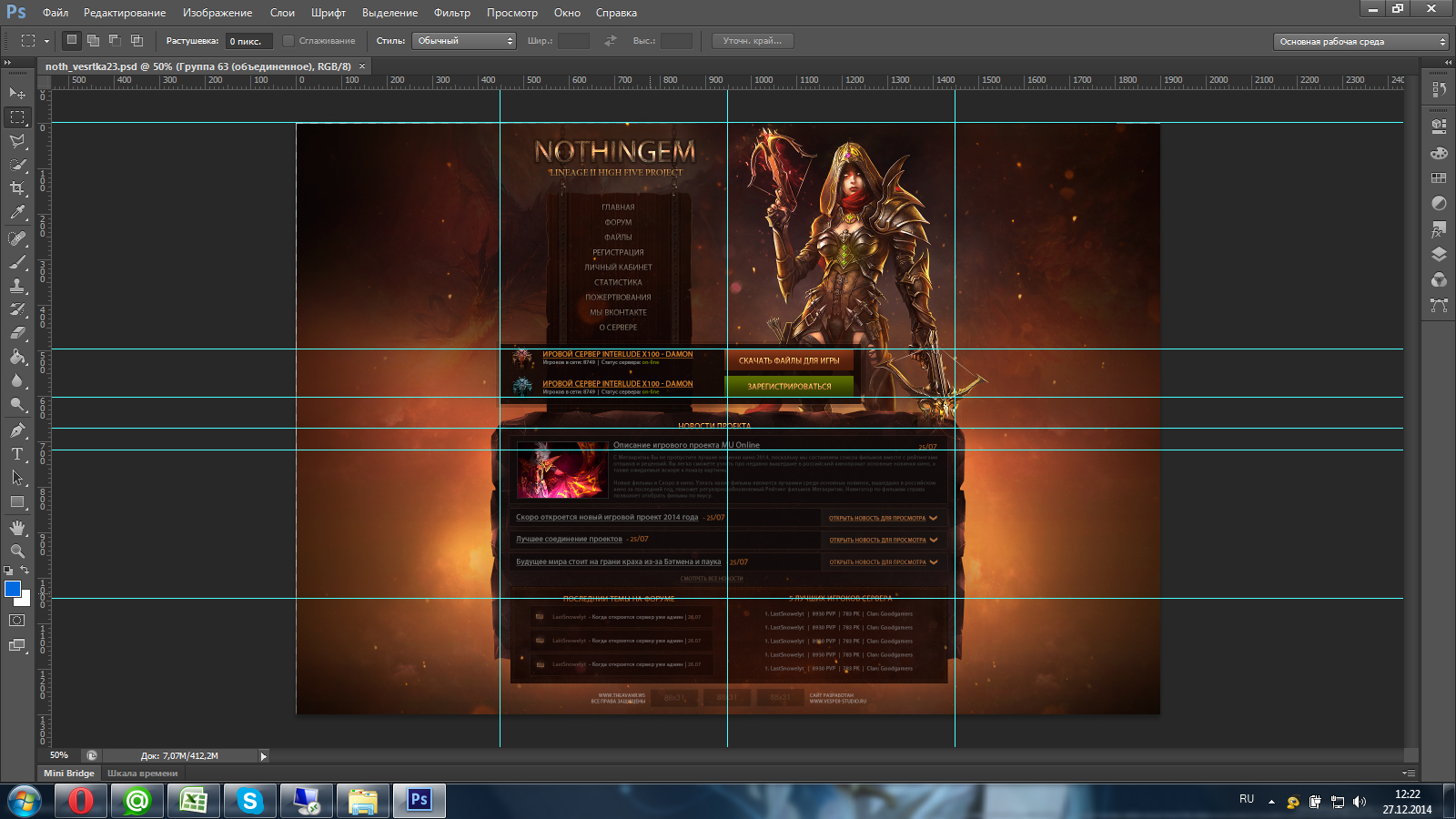Open the Слои menu

click(282, 13)
